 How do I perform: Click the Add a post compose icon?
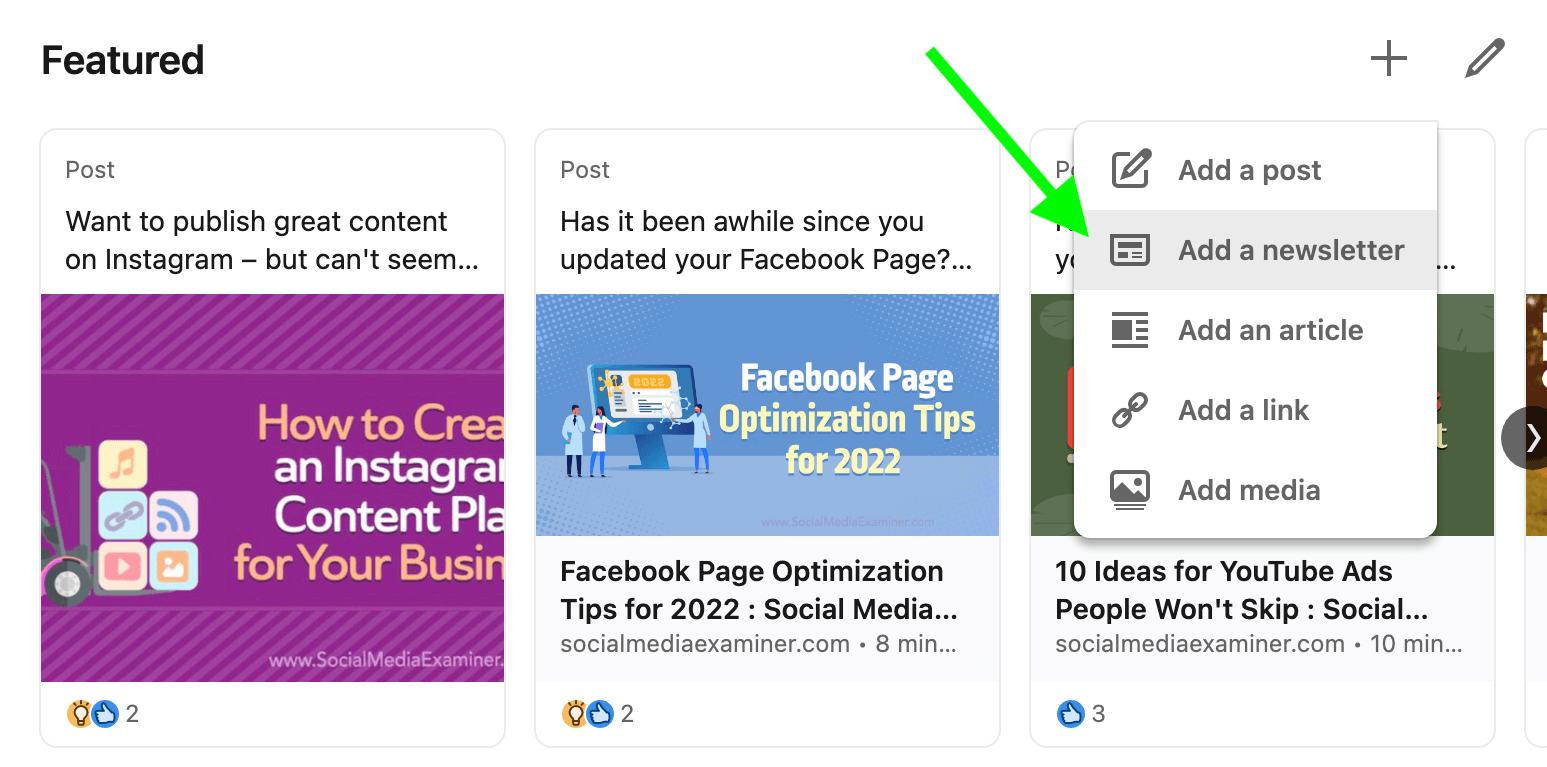pos(1131,170)
